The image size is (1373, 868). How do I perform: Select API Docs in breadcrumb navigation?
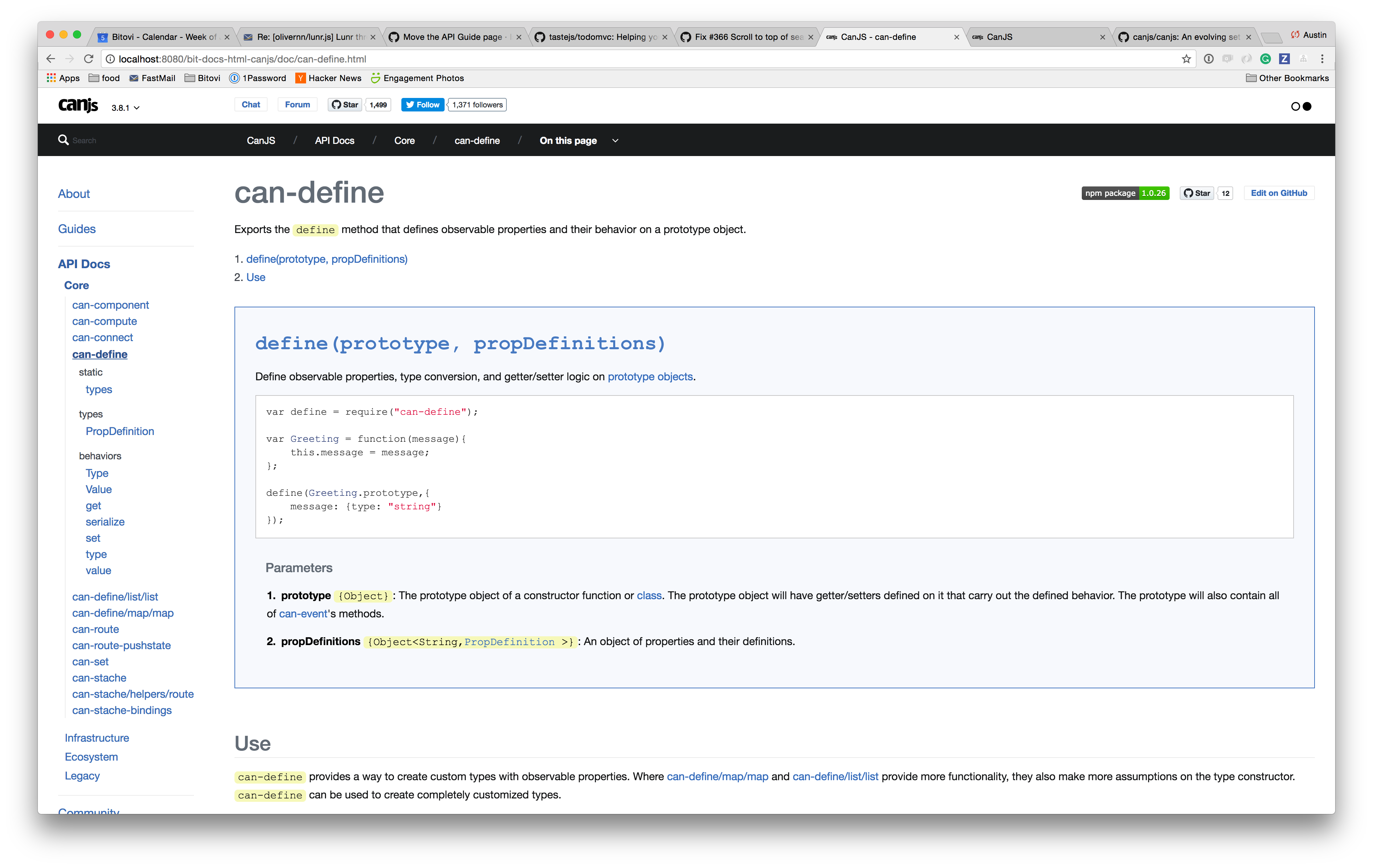pos(335,141)
